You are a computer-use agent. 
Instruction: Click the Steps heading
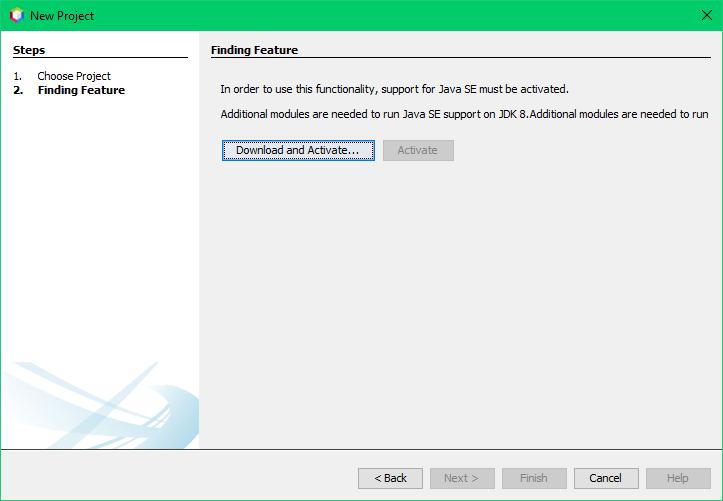[x=29, y=50]
